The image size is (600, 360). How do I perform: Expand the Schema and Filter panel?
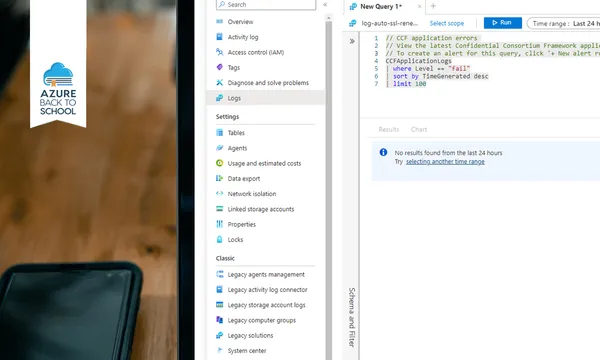(x=352, y=41)
